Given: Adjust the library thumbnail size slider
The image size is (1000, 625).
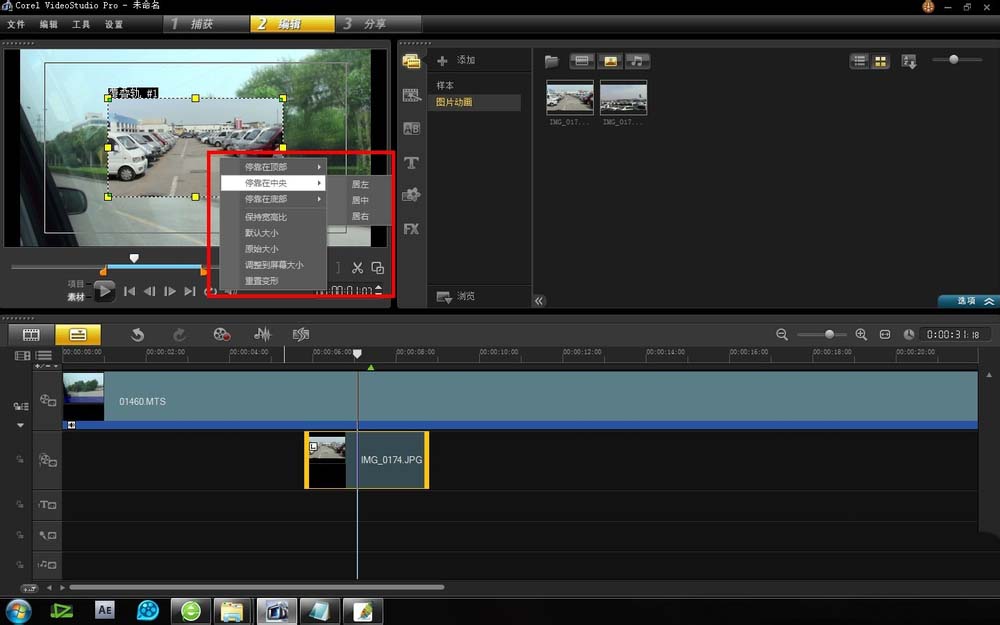Looking at the screenshot, I should [954, 60].
